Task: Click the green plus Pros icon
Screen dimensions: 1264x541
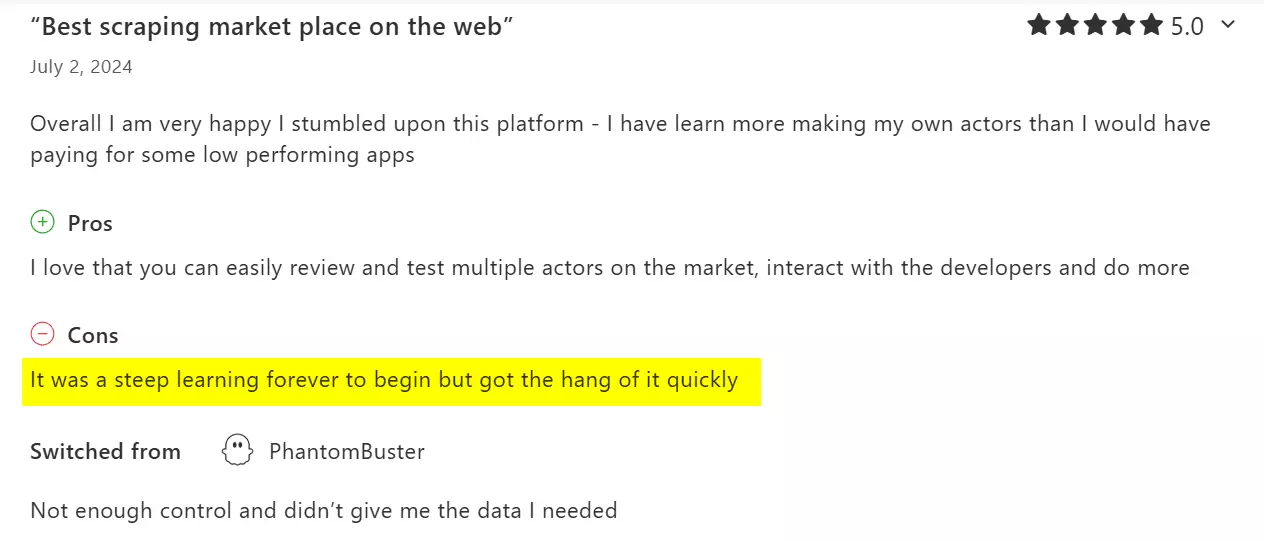Action: pos(42,223)
